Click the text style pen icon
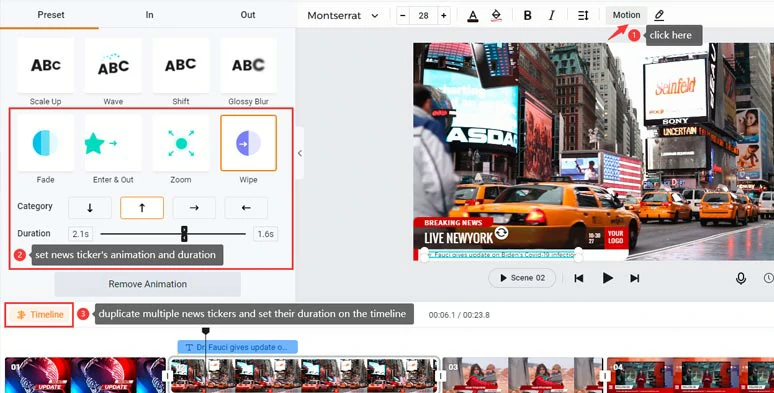The image size is (774, 393). [x=659, y=16]
